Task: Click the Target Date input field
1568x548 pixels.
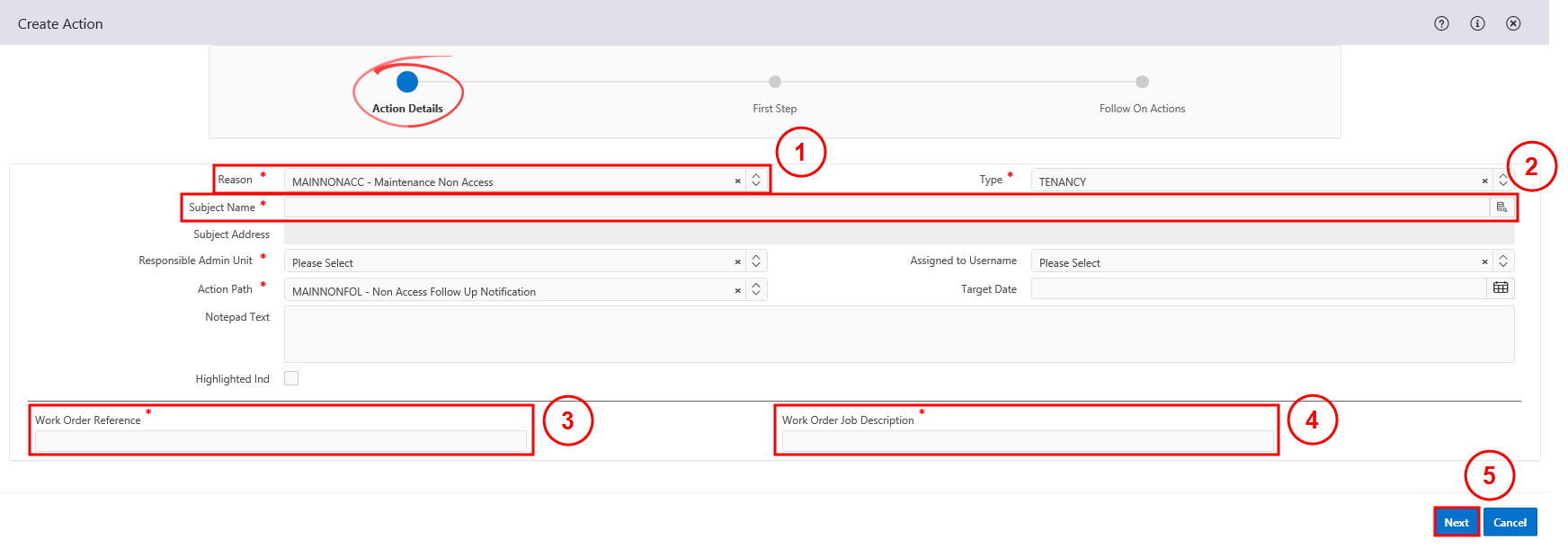Action: point(1259,288)
